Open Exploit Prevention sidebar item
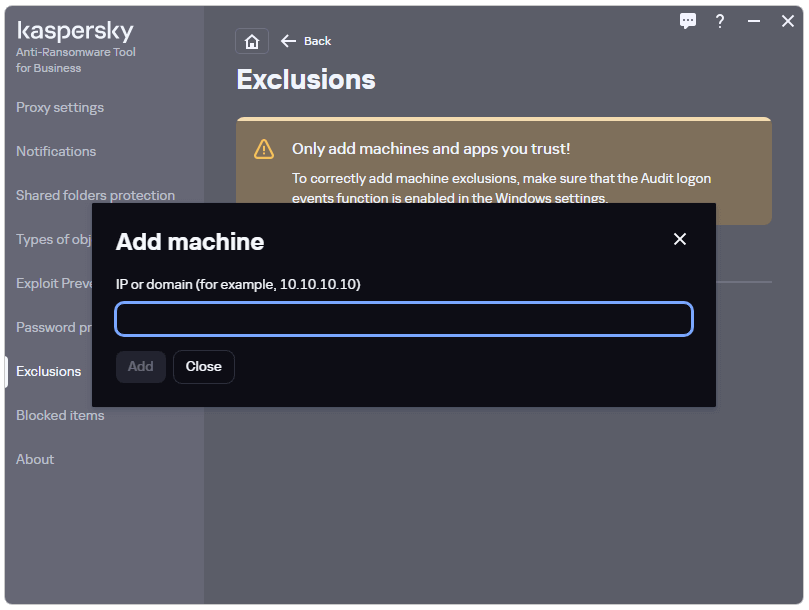Screen dimensions: 809x610 (54, 283)
